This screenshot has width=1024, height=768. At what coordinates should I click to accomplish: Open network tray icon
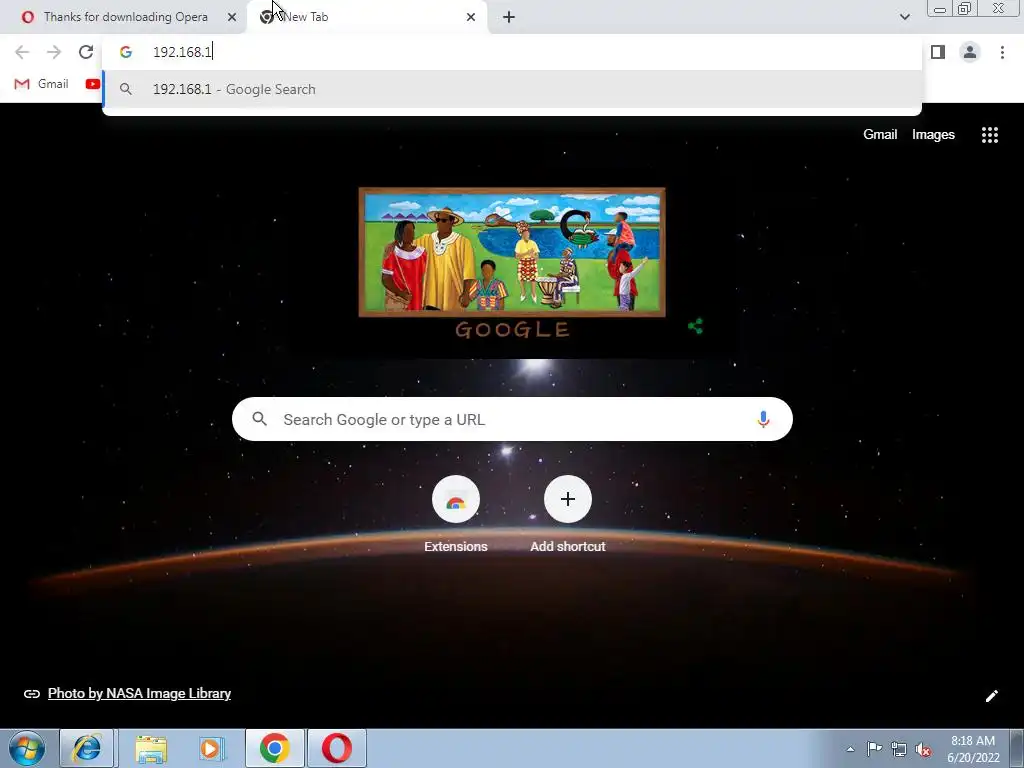click(x=899, y=749)
